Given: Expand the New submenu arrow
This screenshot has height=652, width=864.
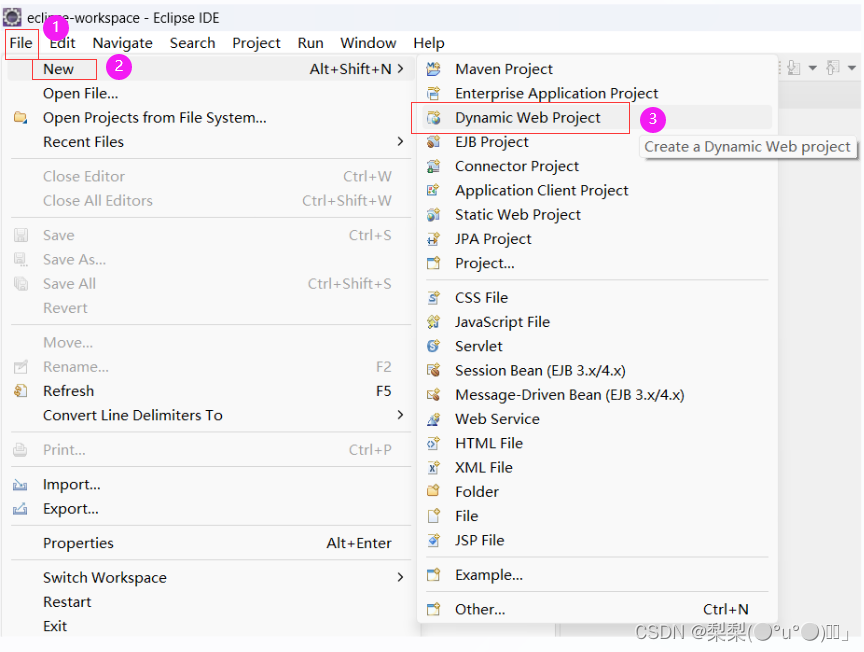Looking at the screenshot, I should (401, 68).
